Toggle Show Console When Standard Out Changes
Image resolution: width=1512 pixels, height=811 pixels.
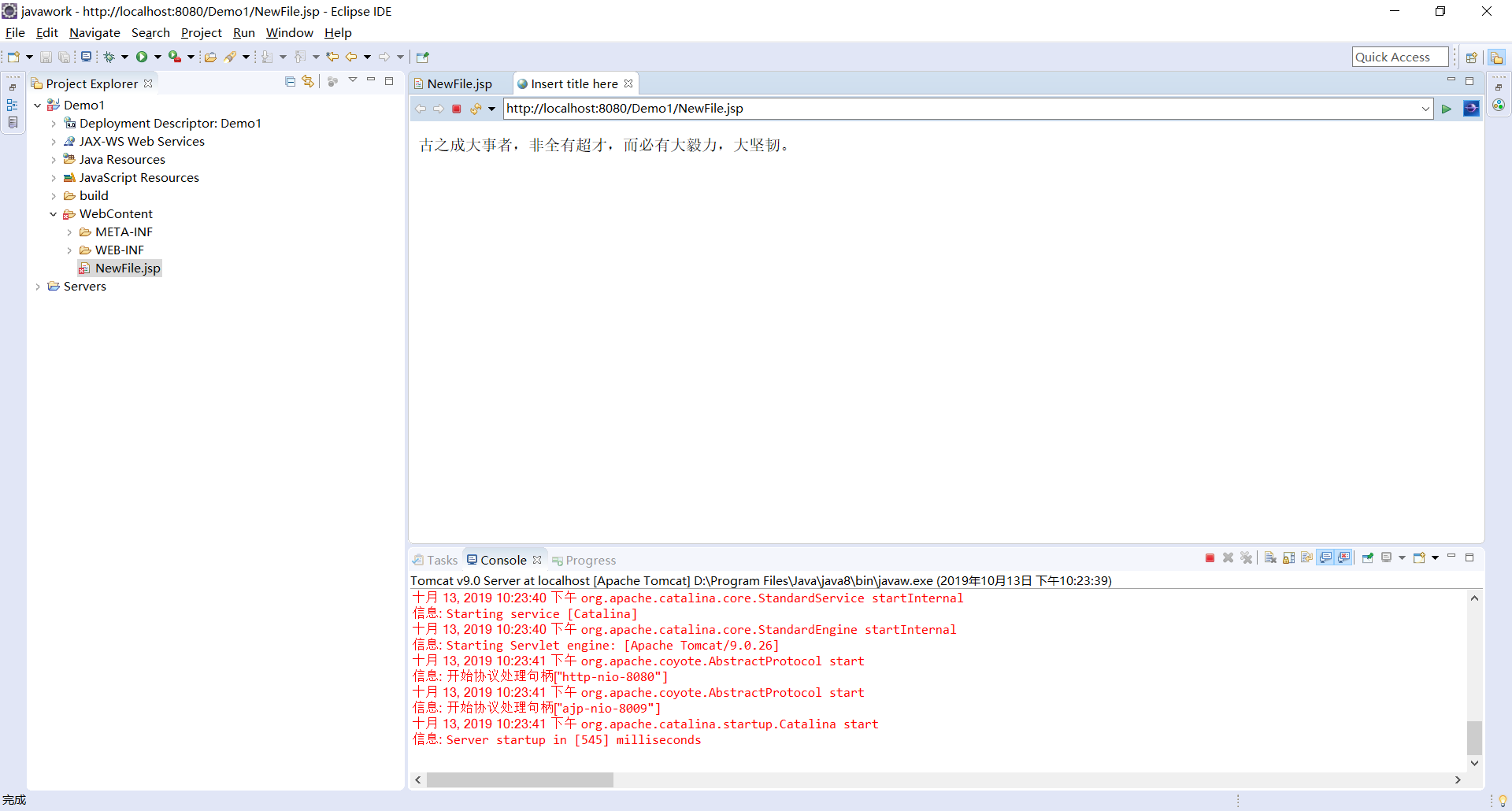pos(1326,557)
